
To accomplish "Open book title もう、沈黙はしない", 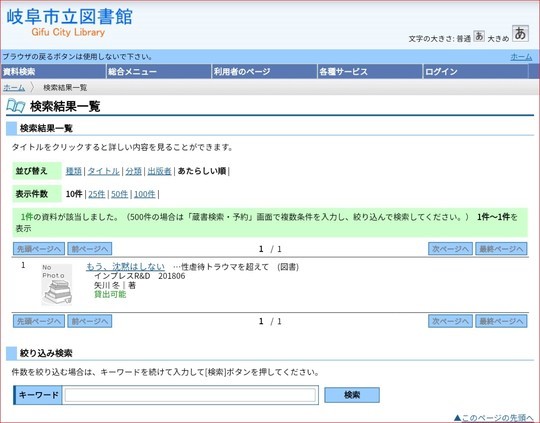I will point(125,267).
